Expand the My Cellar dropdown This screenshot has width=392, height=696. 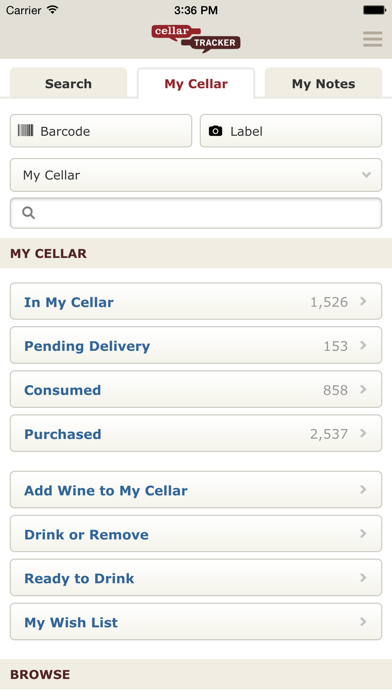coord(196,175)
